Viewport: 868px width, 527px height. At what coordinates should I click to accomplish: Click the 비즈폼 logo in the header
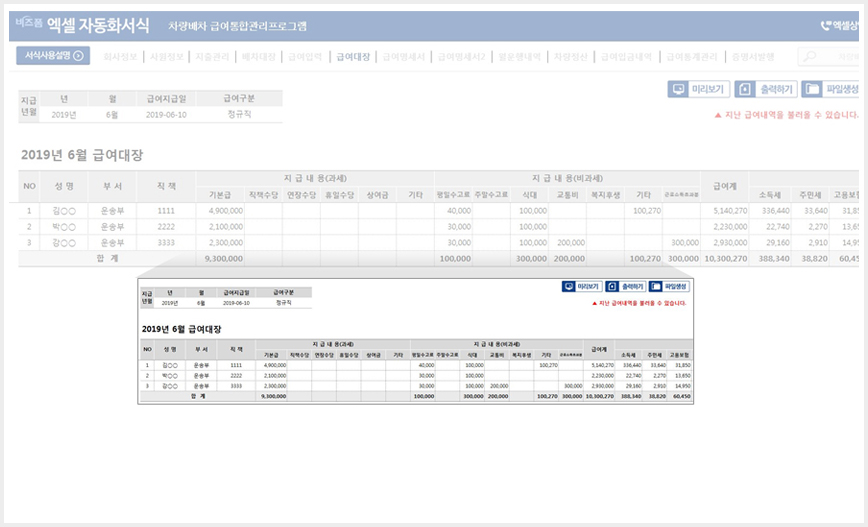tap(29, 23)
